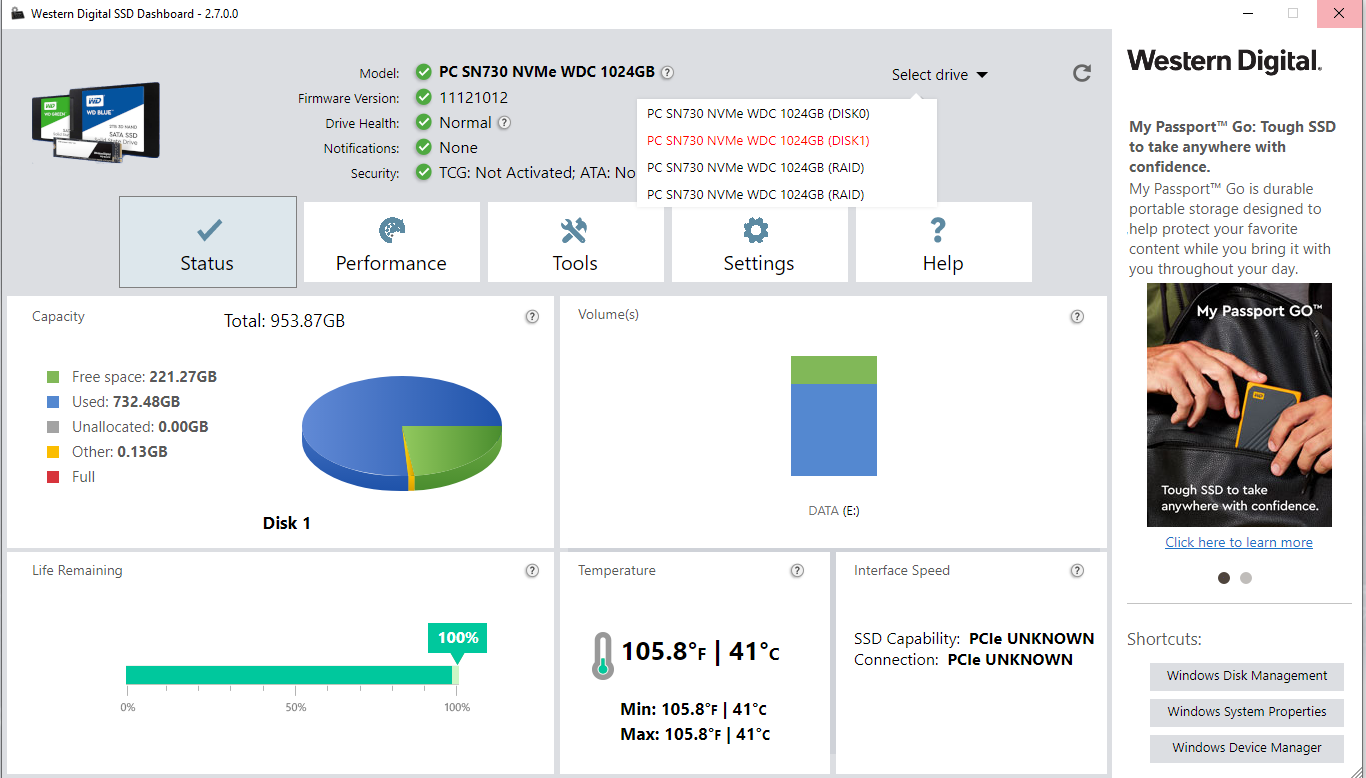
Task: Click the DATA (E:) volume label
Action: [834, 511]
